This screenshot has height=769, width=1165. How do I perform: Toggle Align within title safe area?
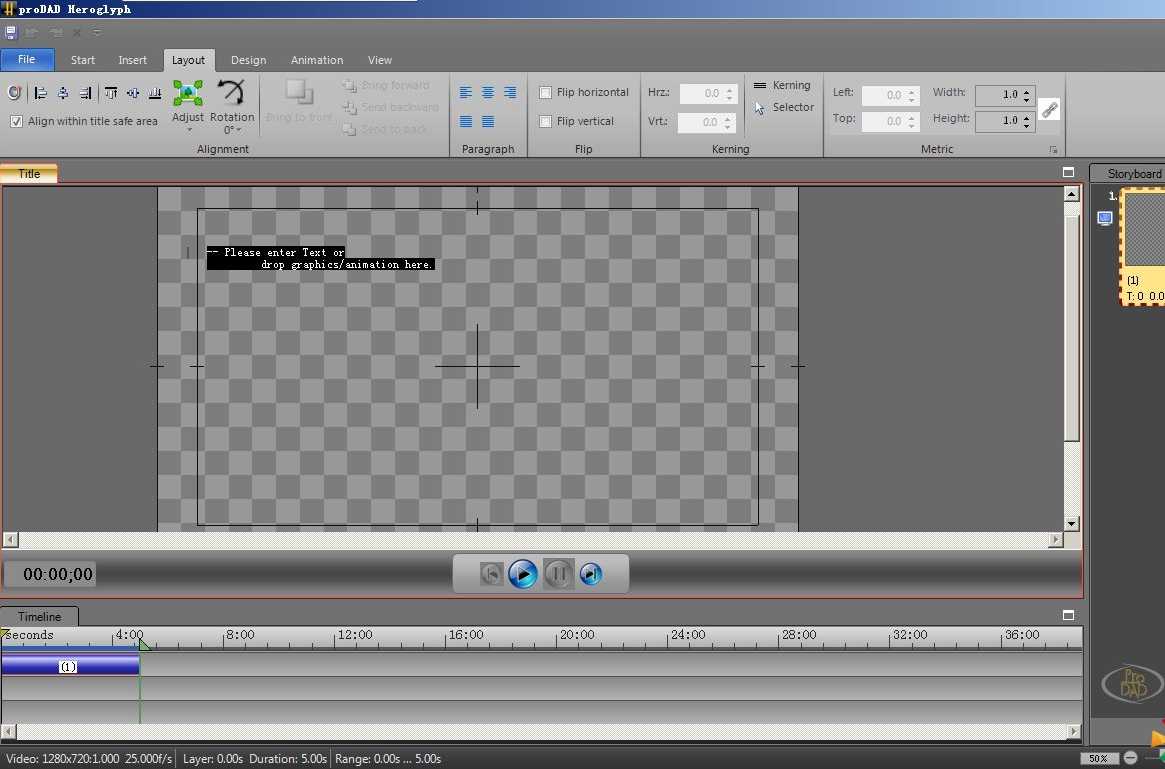(16, 121)
